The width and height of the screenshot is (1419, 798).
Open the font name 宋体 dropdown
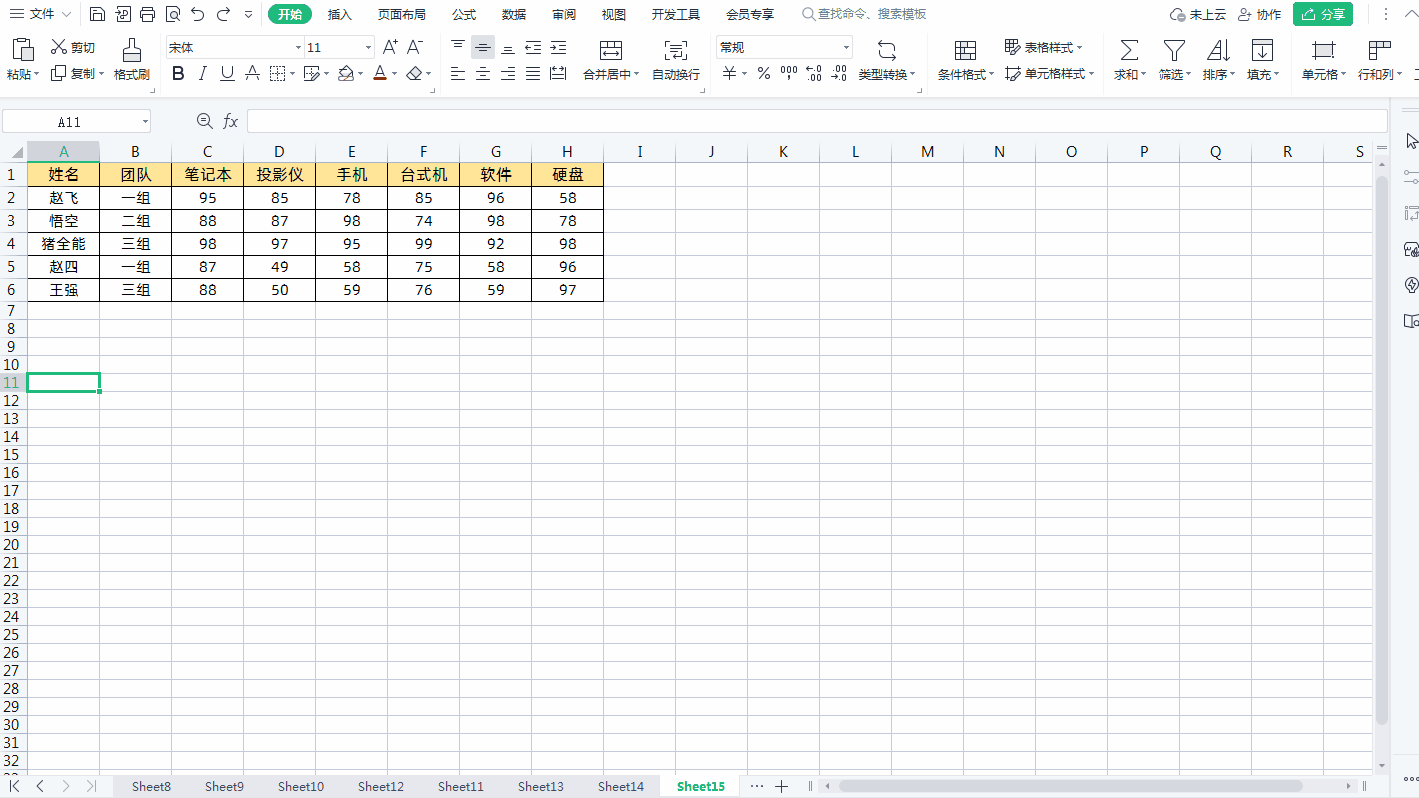click(x=298, y=47)
